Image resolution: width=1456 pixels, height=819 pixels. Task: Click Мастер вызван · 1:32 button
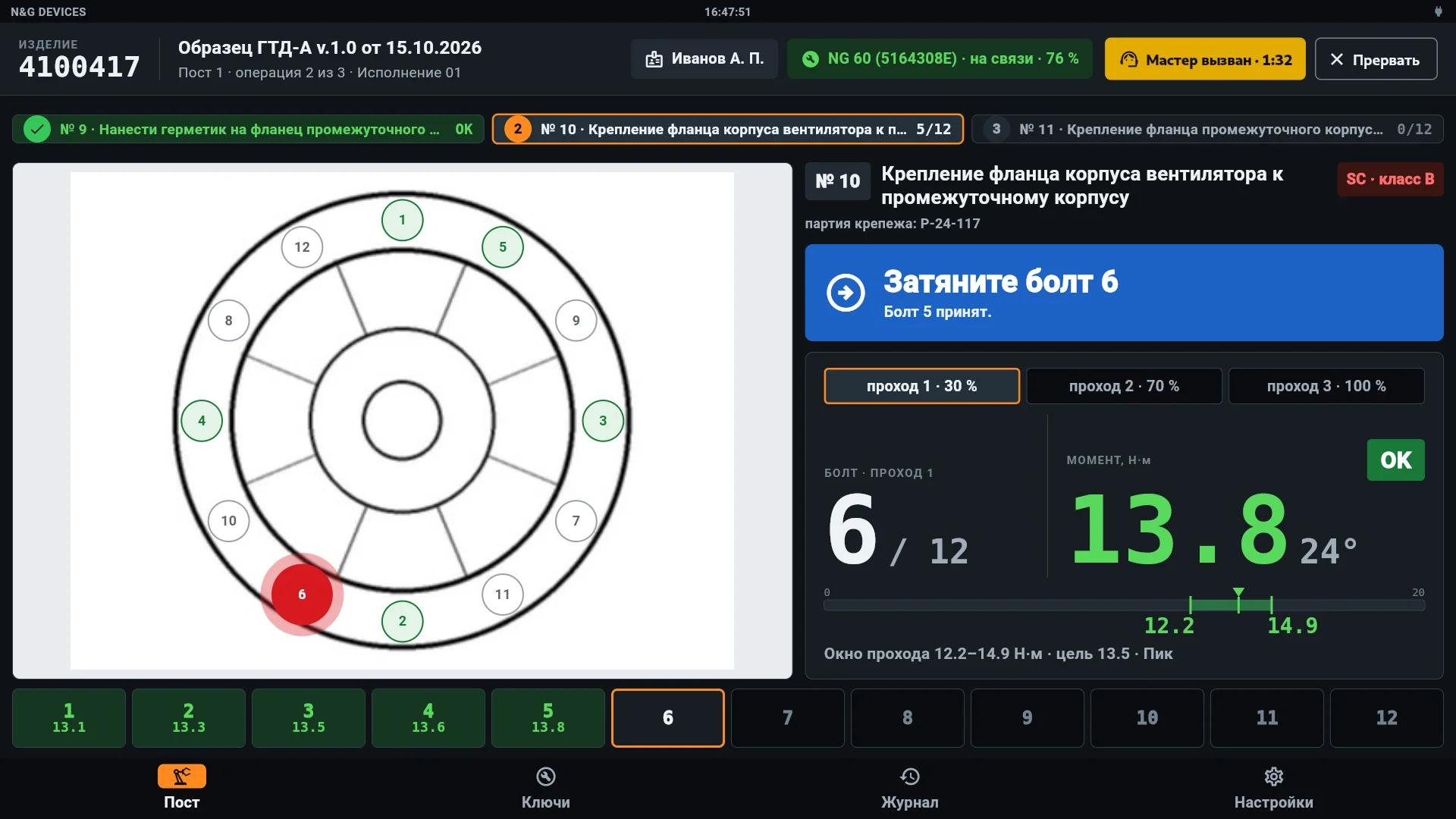coord(1205,59)
